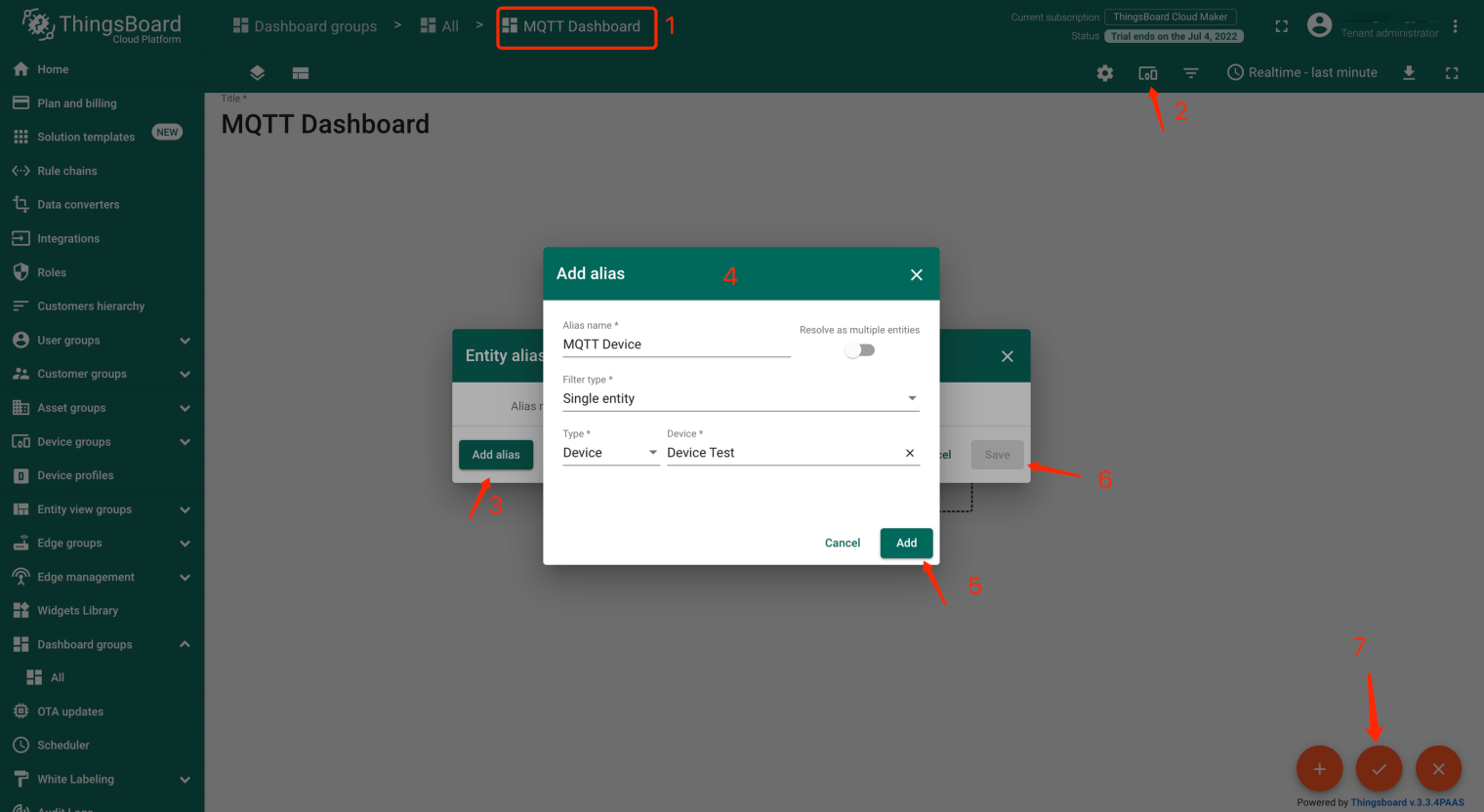This screenshot has height=812, width=1484.
Task: Open Plan and billing
Action: [103, 103]
